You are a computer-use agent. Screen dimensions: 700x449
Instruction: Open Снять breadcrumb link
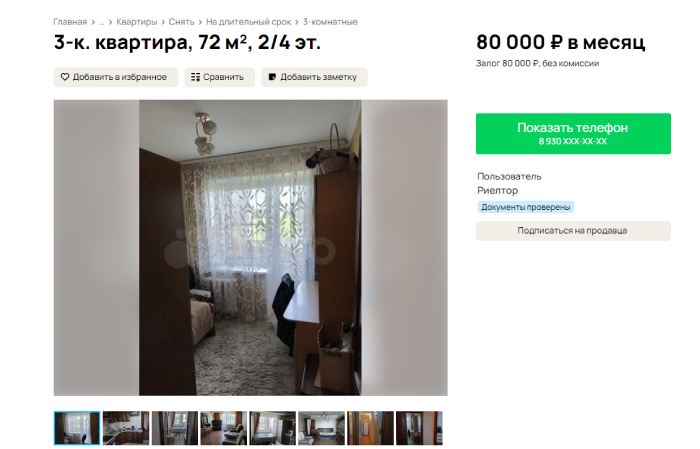click(x=181, y=21)
